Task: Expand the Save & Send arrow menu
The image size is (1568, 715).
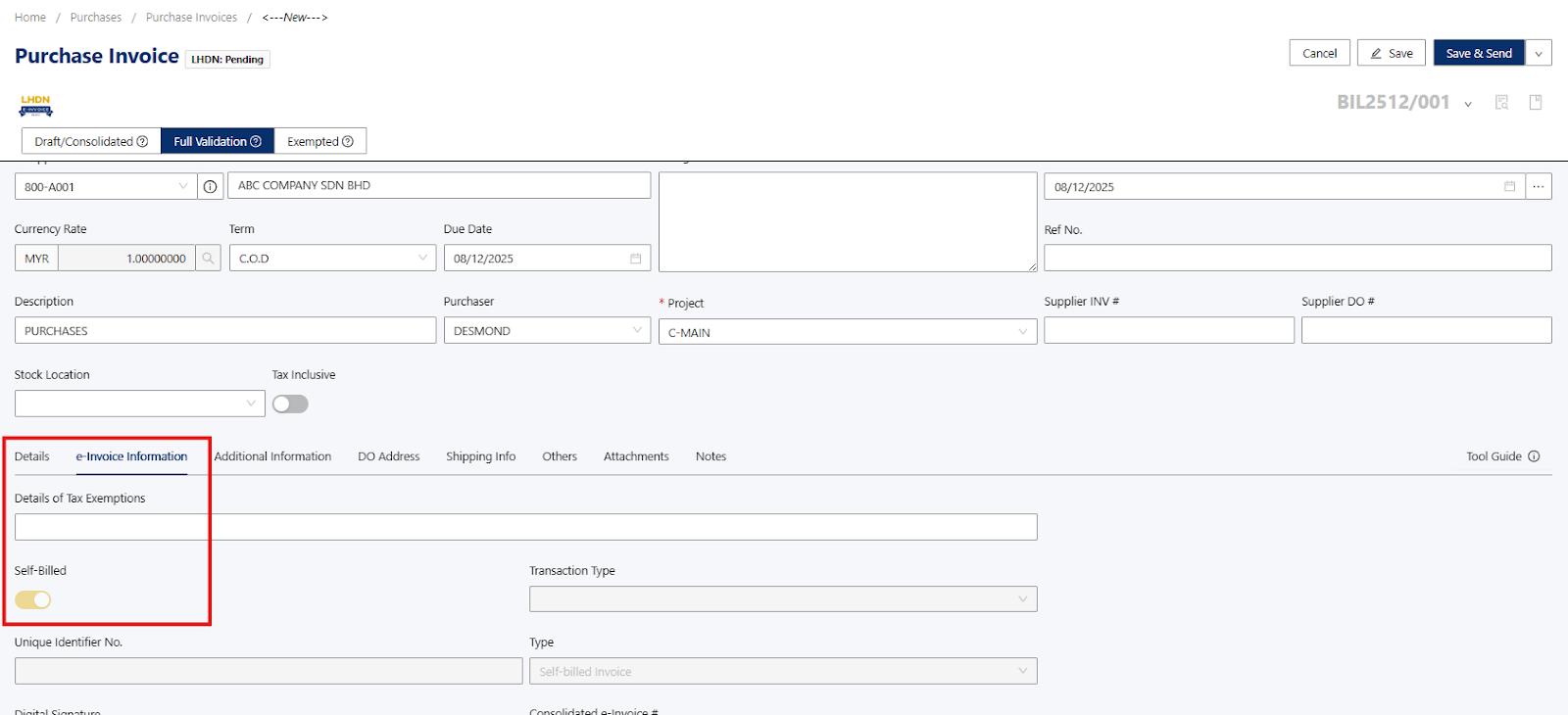Action: 1539,53
